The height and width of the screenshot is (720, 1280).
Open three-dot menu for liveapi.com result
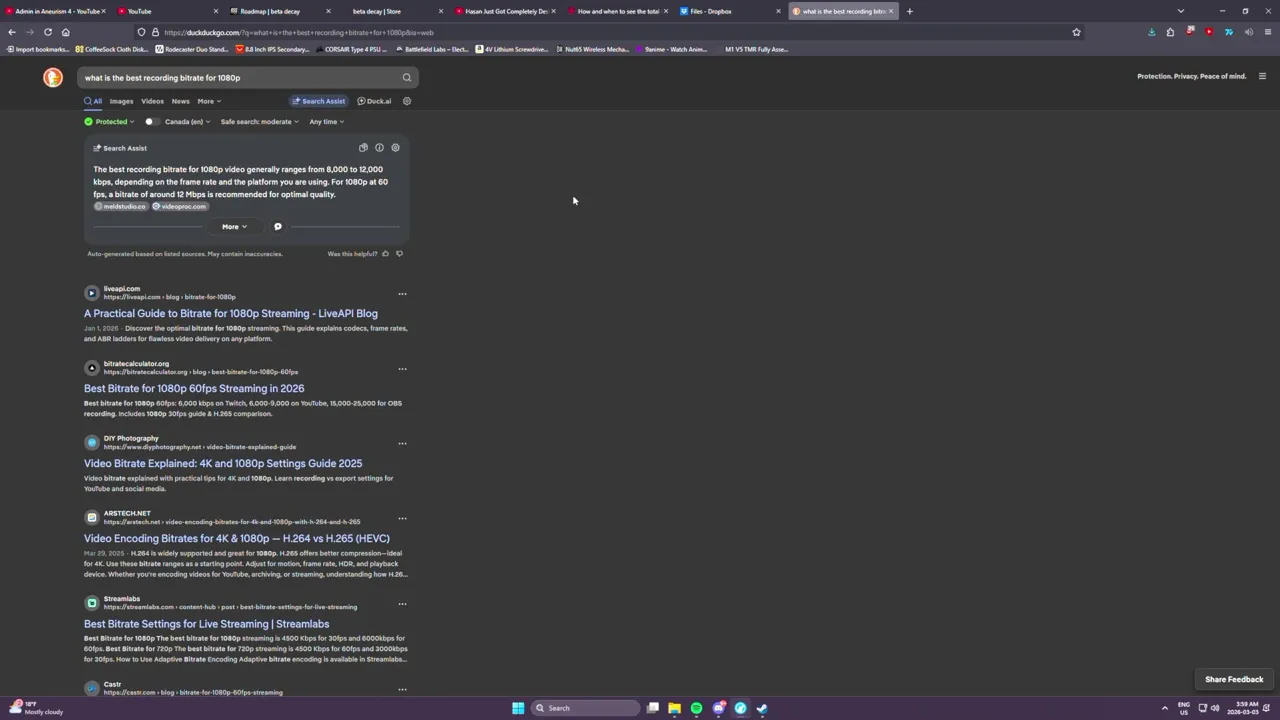click(x=402, y=294)
